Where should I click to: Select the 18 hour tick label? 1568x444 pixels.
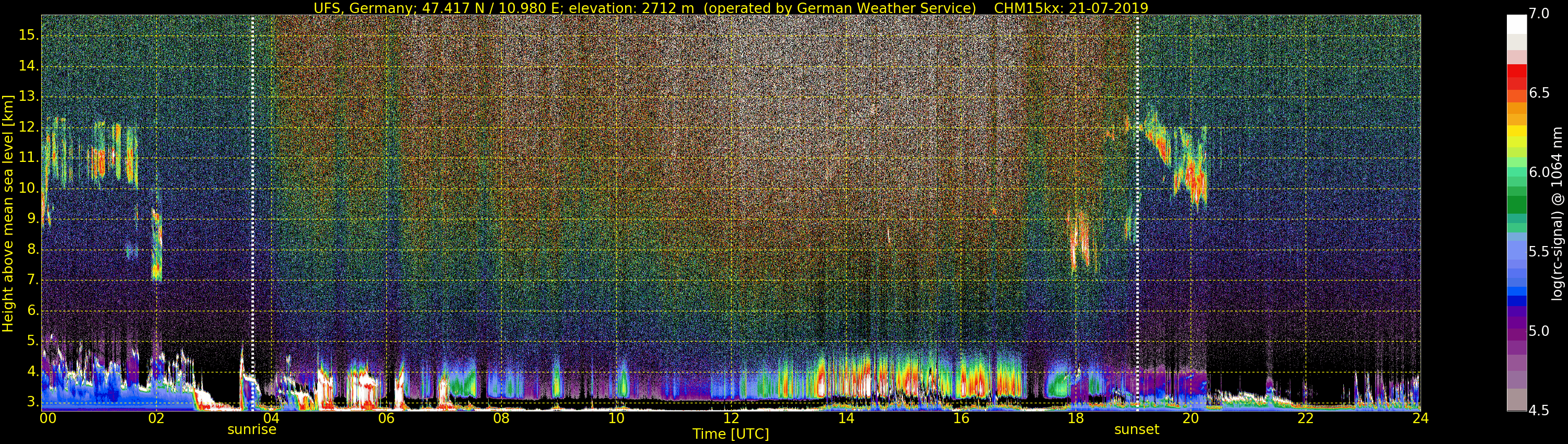pyautogui.click(x=1076, y=418)
